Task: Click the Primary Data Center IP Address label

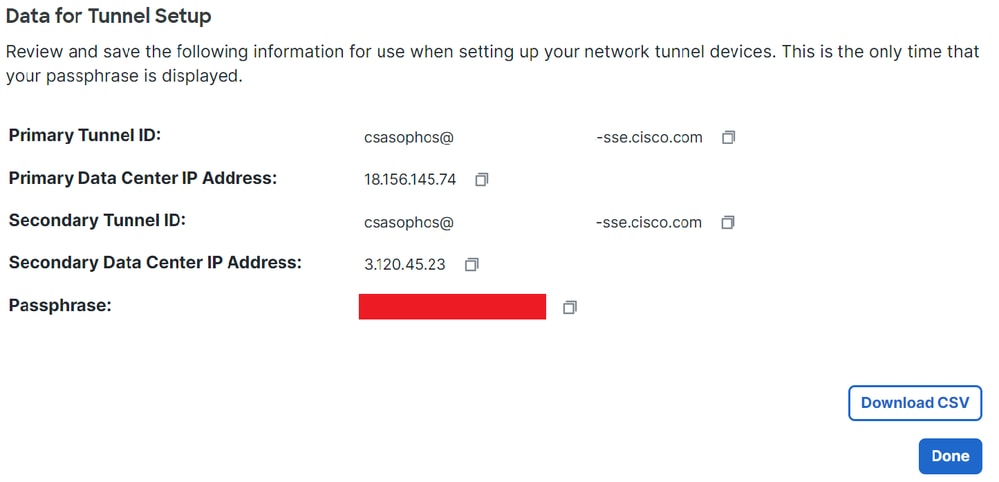Action: pos(143,178)
